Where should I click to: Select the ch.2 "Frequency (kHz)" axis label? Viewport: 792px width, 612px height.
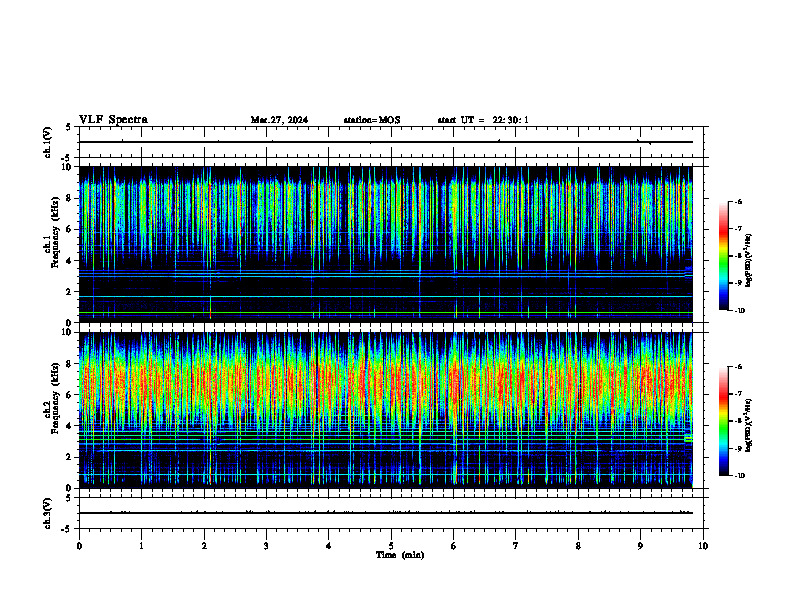click(x=56, y=398)
